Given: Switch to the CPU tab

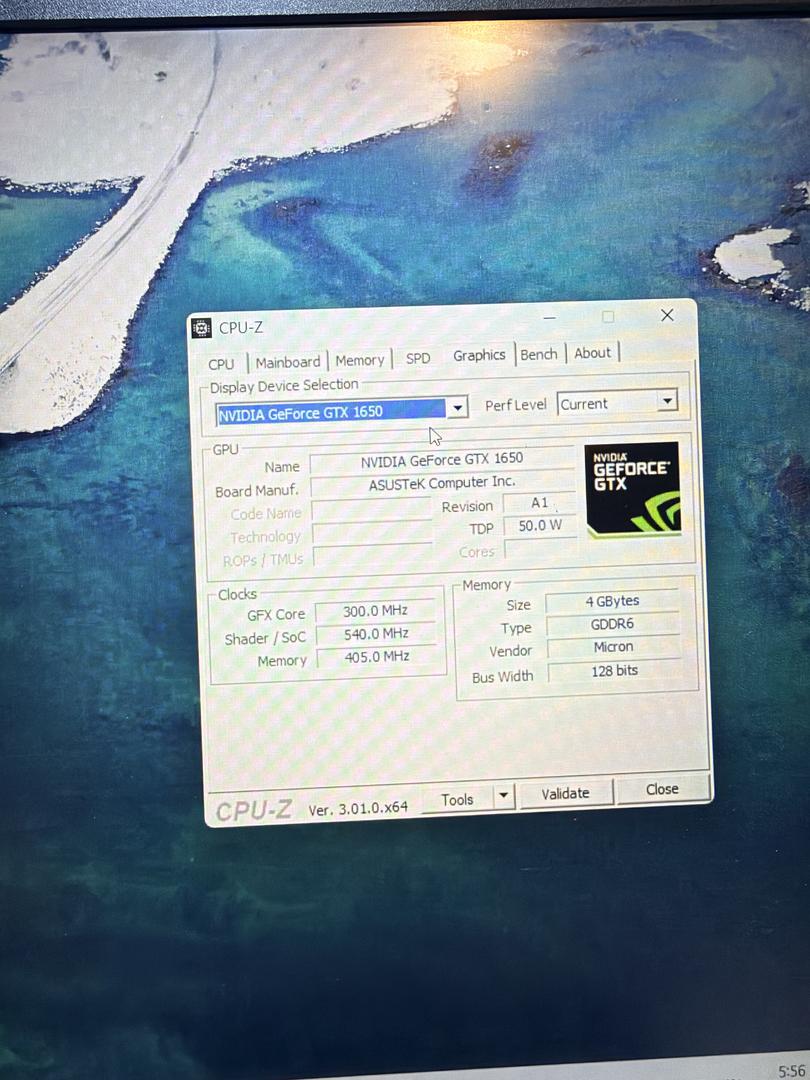Looking at the screenshot, I should click(x=221, y=364).
